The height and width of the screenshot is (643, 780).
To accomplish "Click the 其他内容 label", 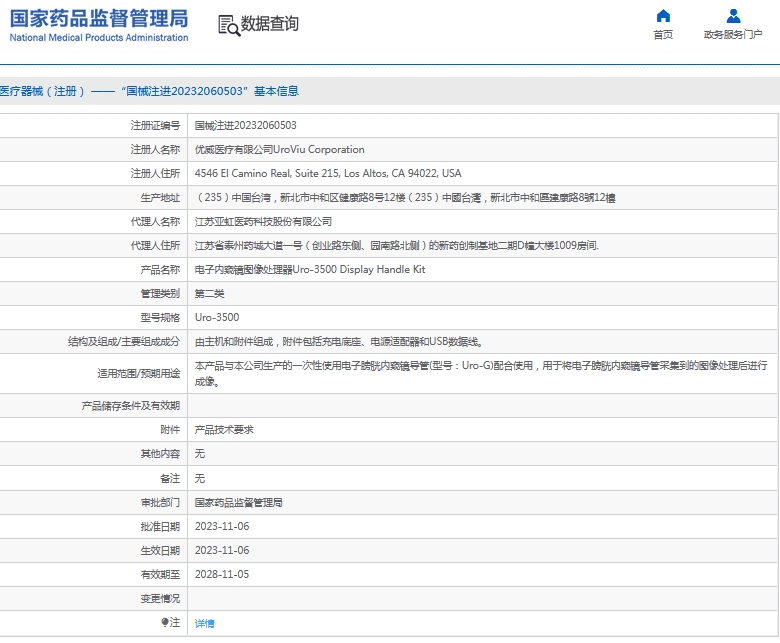I will [160, 454].
